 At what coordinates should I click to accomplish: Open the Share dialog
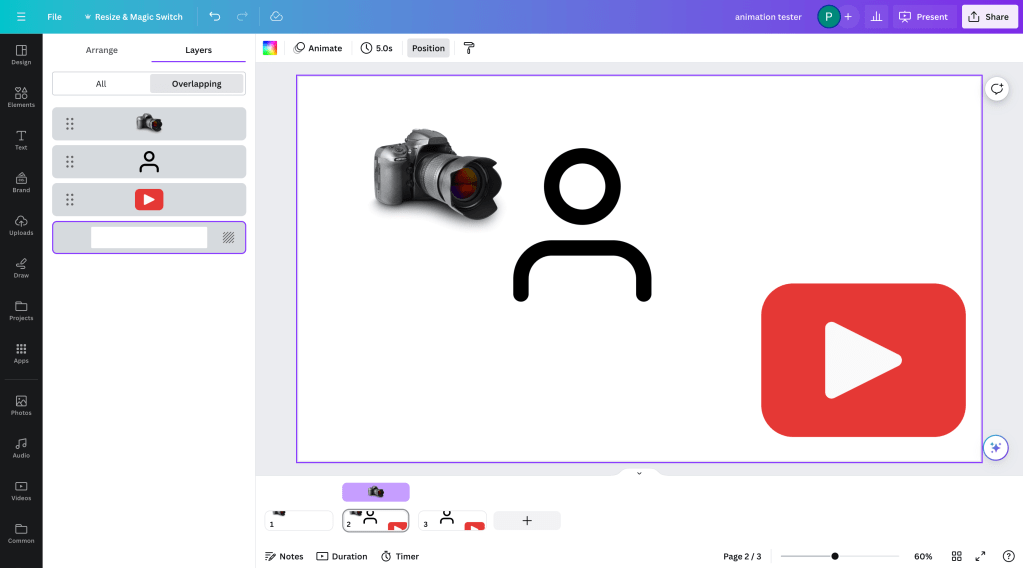[989, 17]
